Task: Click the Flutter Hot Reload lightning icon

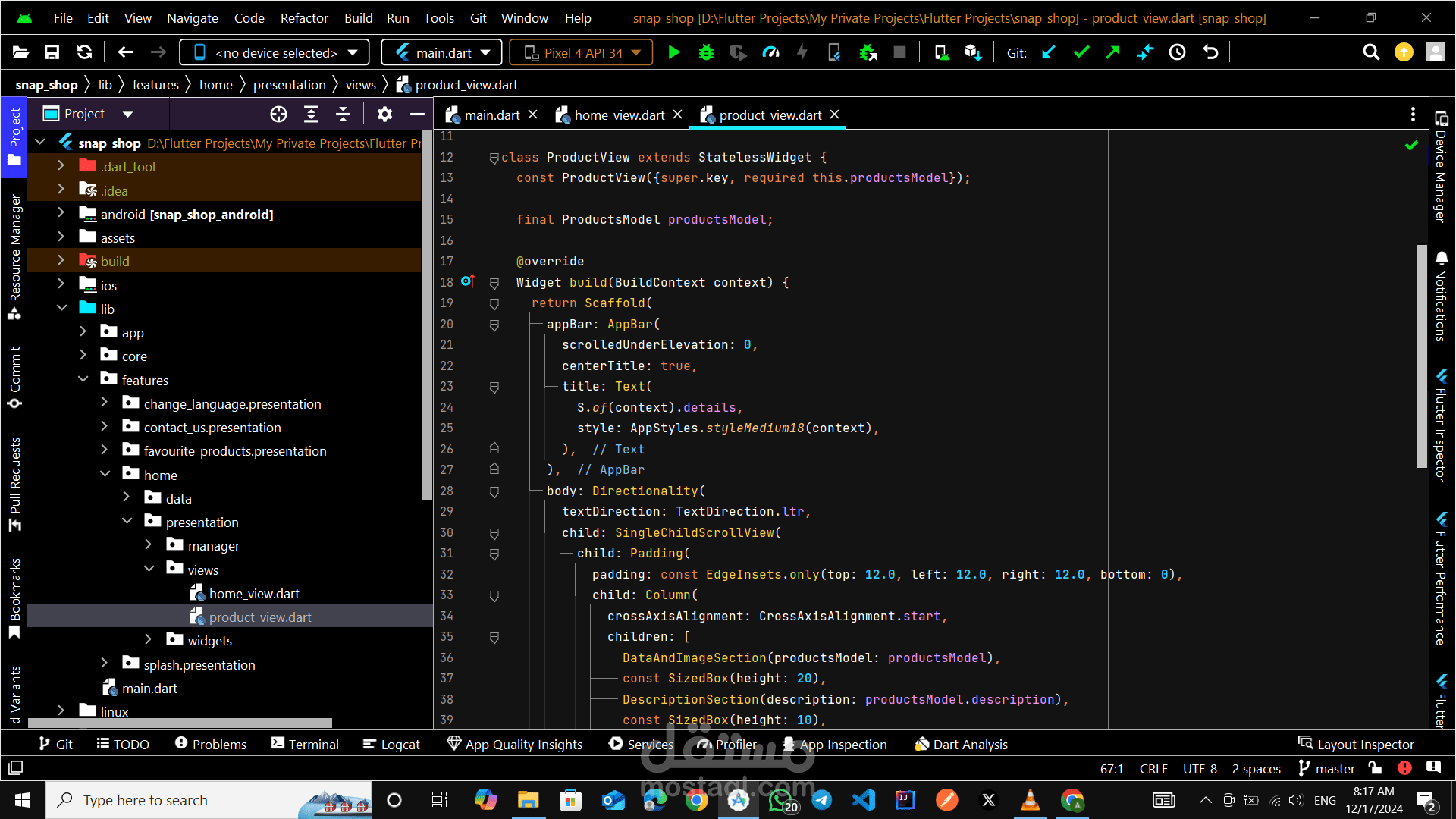Action: (x=802, y=52)
